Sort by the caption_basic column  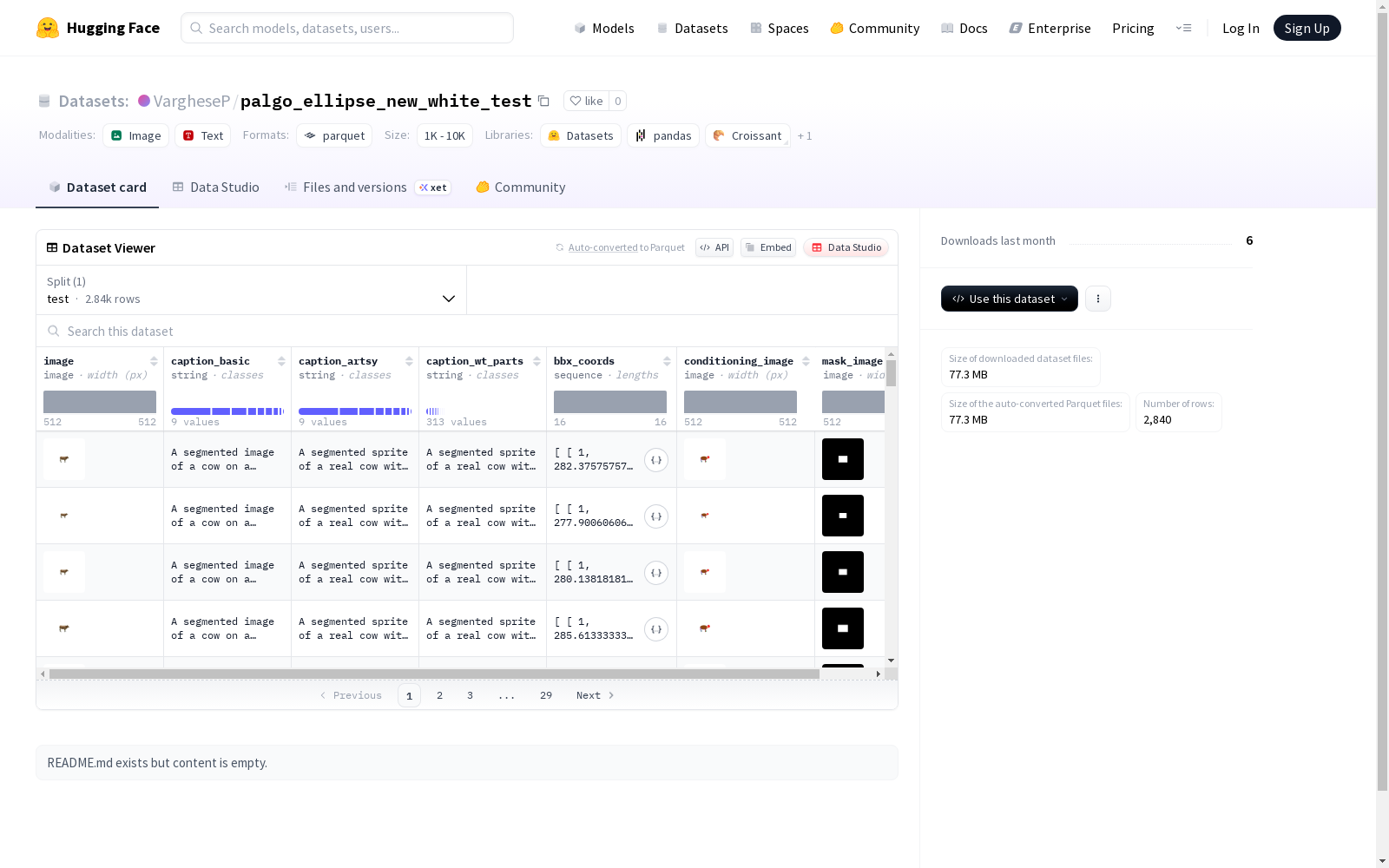pos(281,361)
